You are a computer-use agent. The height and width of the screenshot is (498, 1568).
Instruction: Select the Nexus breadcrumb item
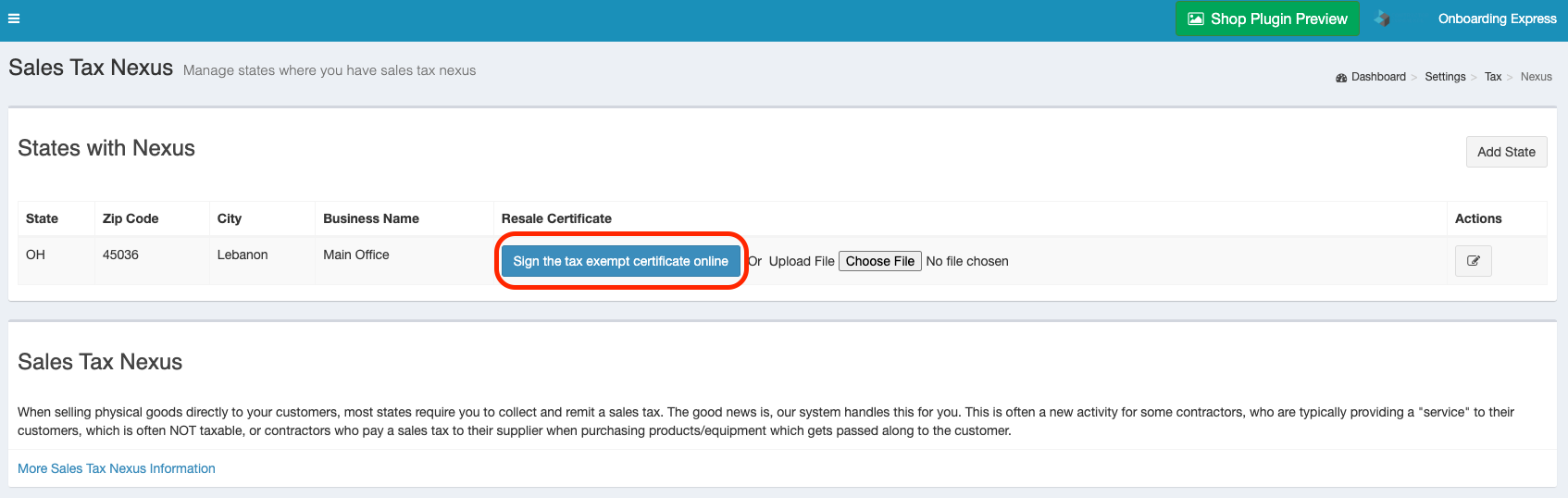pos(1536,77)
